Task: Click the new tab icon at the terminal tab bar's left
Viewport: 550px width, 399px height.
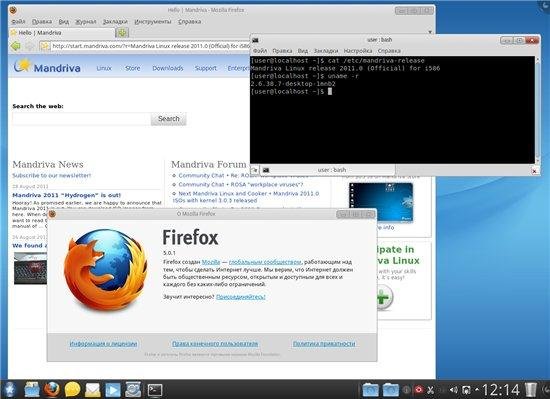Action: (255, 170)
